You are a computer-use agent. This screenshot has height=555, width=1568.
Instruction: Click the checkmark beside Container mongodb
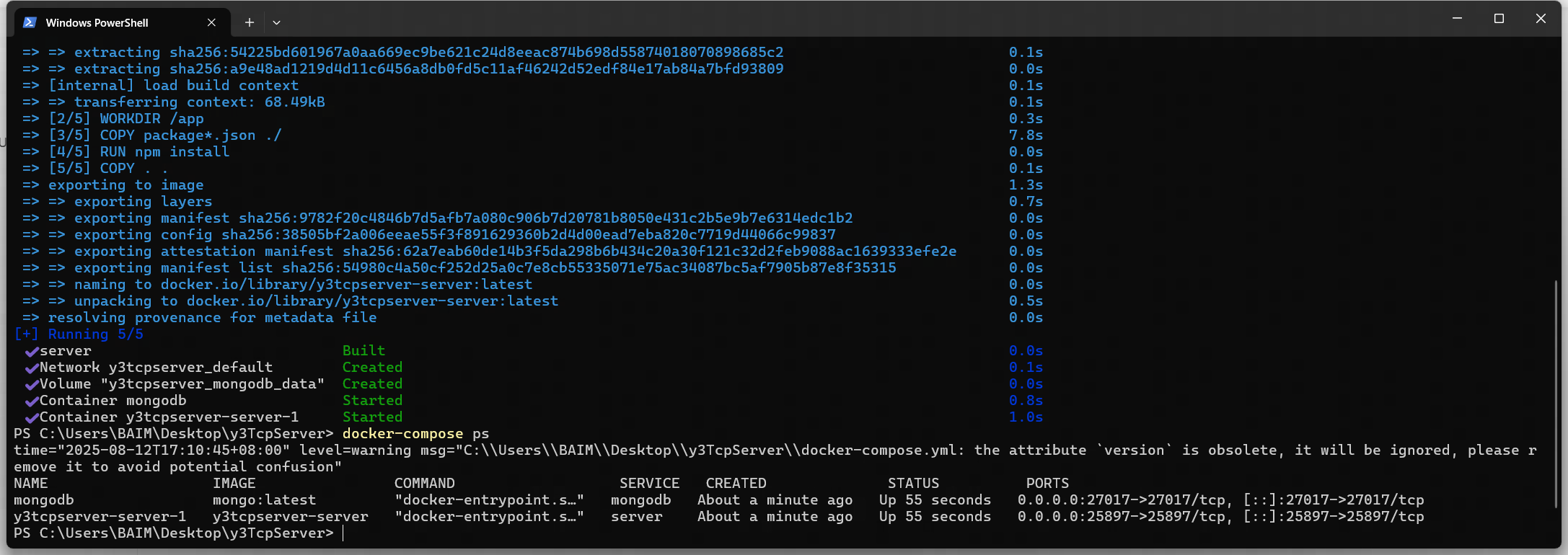pyautogui.click(x=32, y=401)
